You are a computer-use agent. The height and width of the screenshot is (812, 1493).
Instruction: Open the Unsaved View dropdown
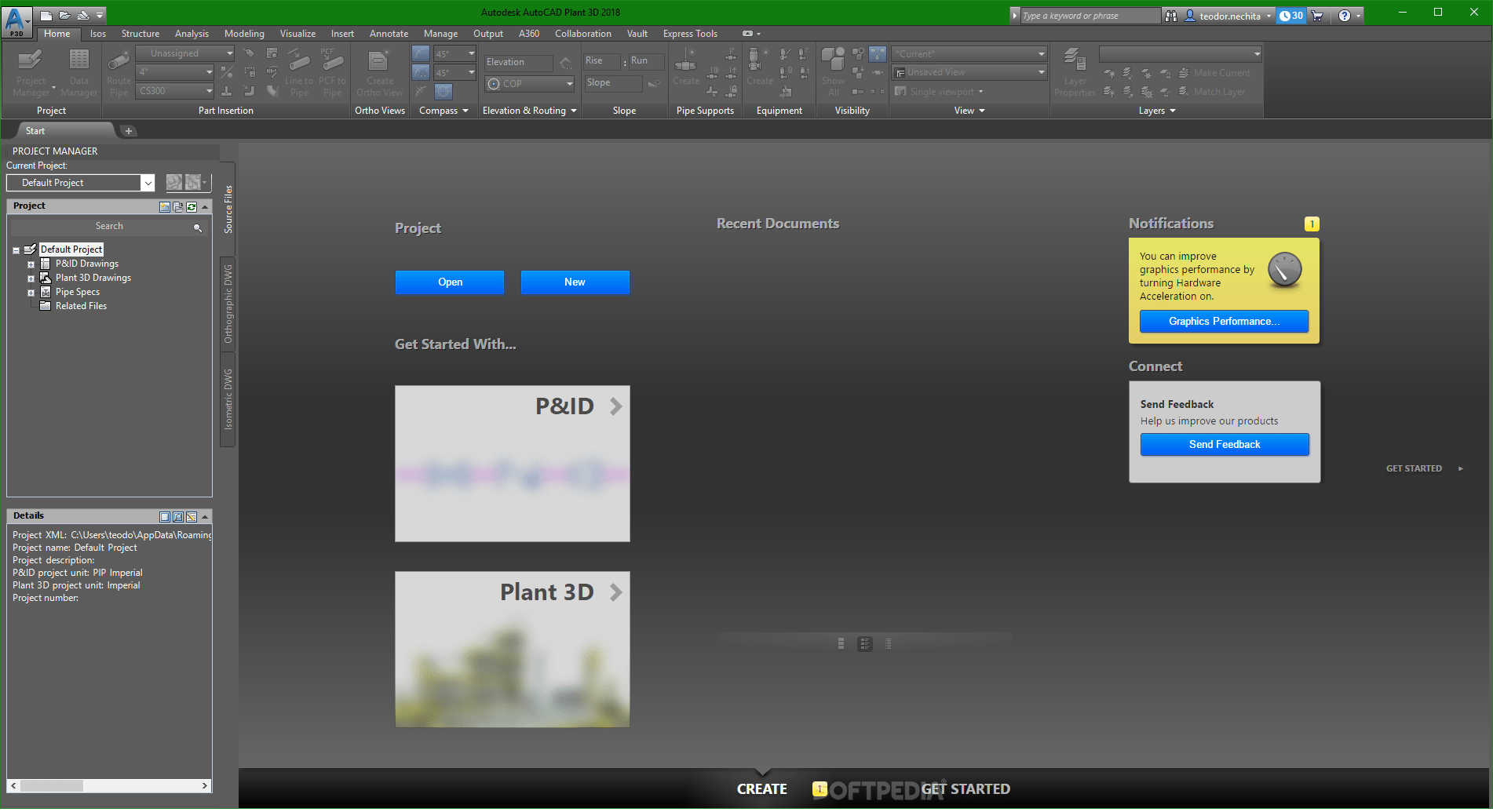(970, 72)
